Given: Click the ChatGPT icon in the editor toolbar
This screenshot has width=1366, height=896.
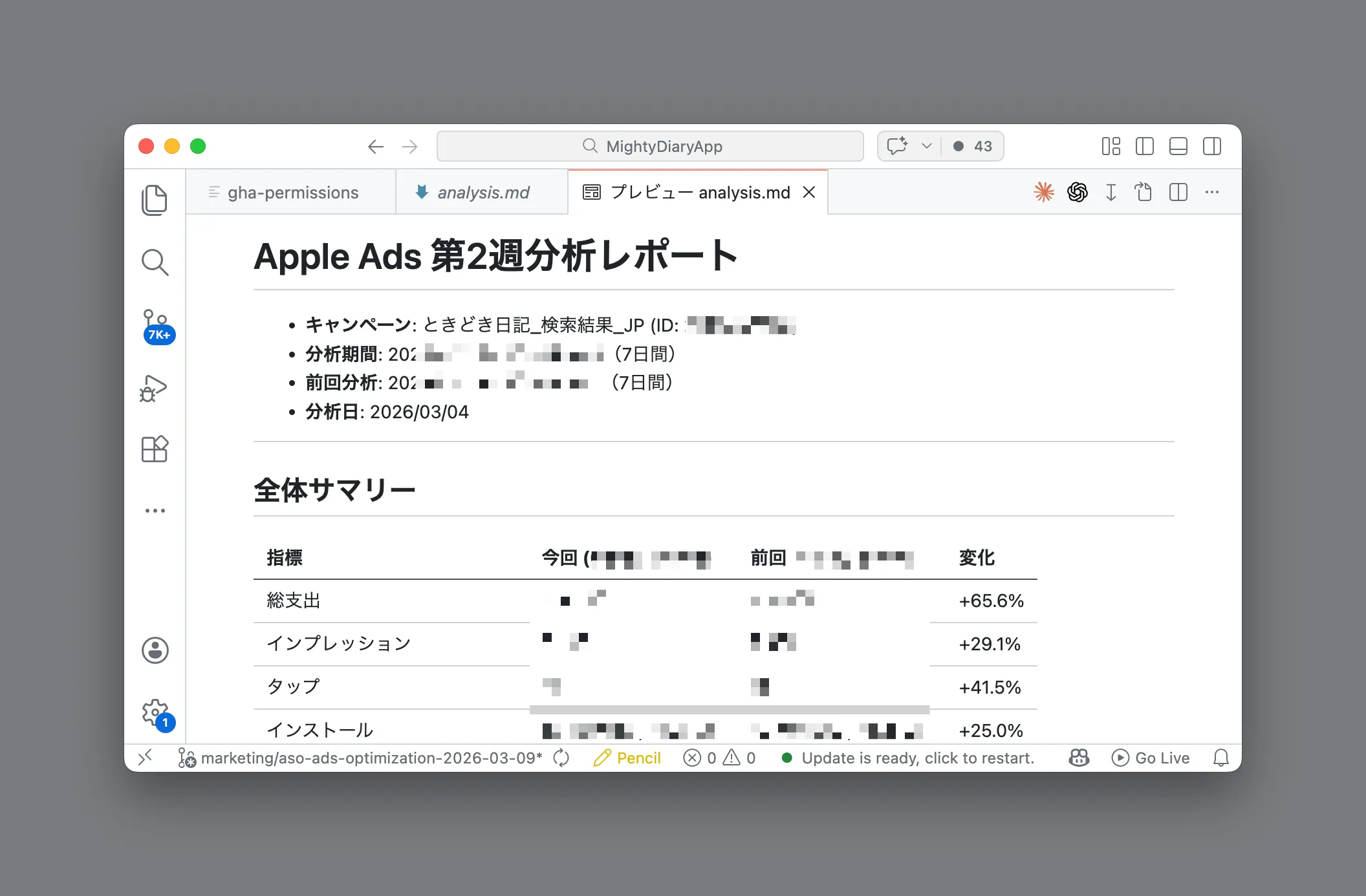Looking at the screenshot, I should (1078, 192).
